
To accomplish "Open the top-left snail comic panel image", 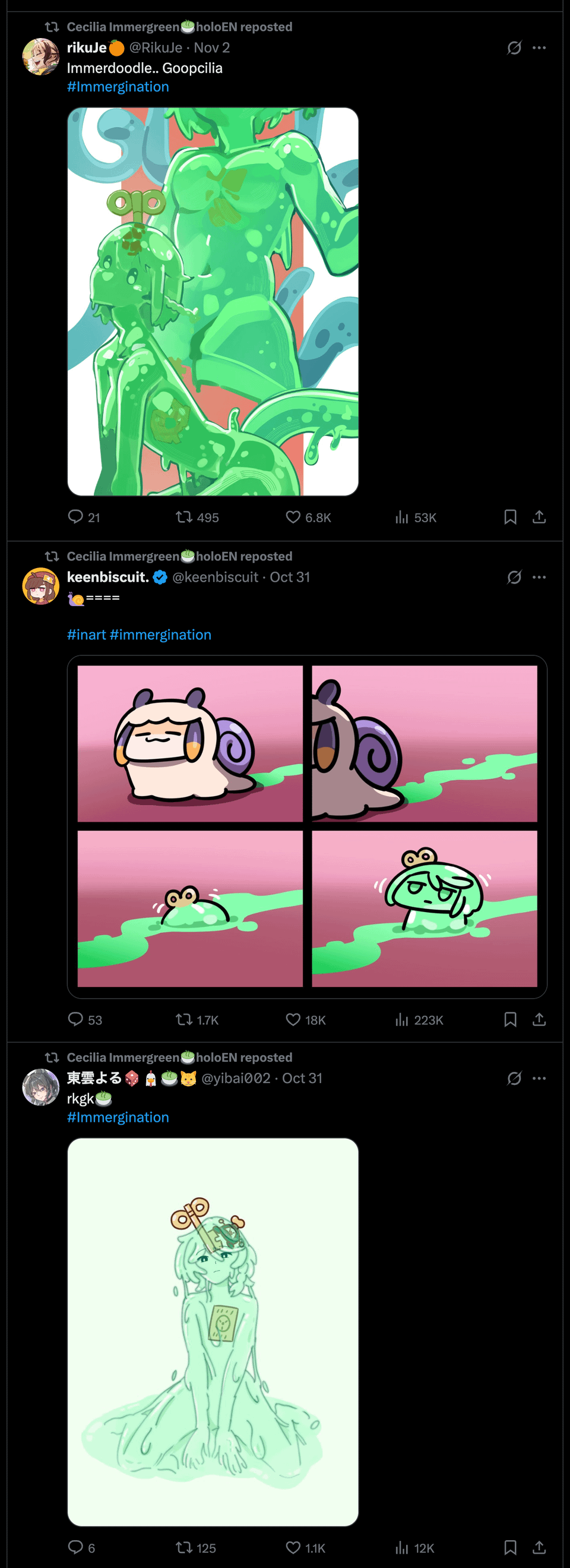I will pyautogui.click(x=190, y=743).
